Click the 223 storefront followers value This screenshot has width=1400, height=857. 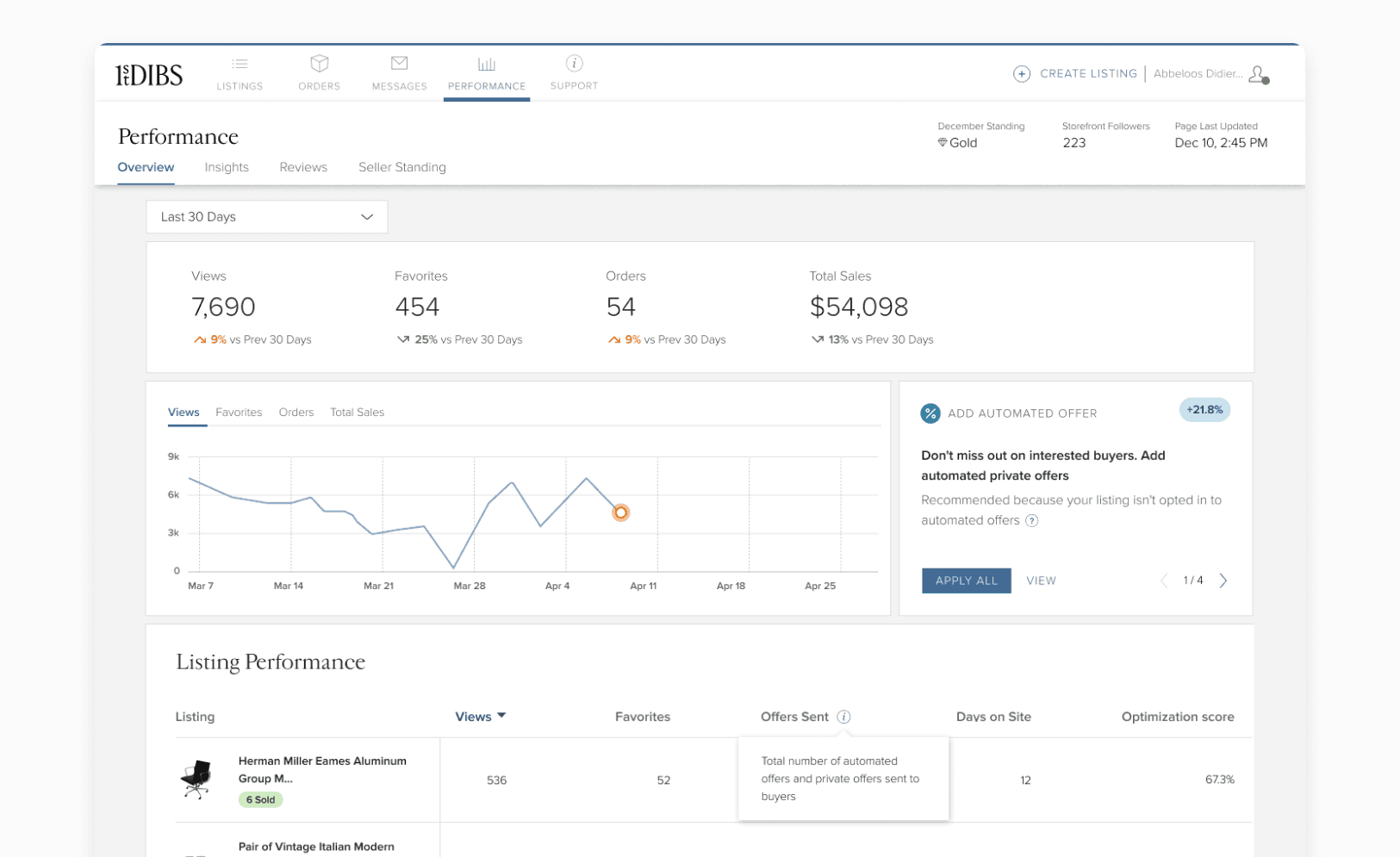point(1073,143)
